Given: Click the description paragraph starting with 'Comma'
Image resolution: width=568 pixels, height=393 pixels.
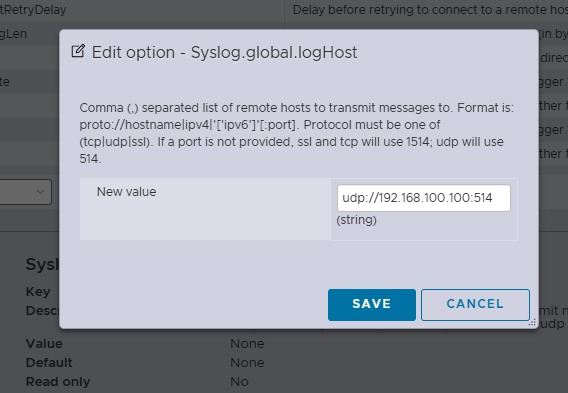Looking at the screenshot, I should (x=297, y=133).
